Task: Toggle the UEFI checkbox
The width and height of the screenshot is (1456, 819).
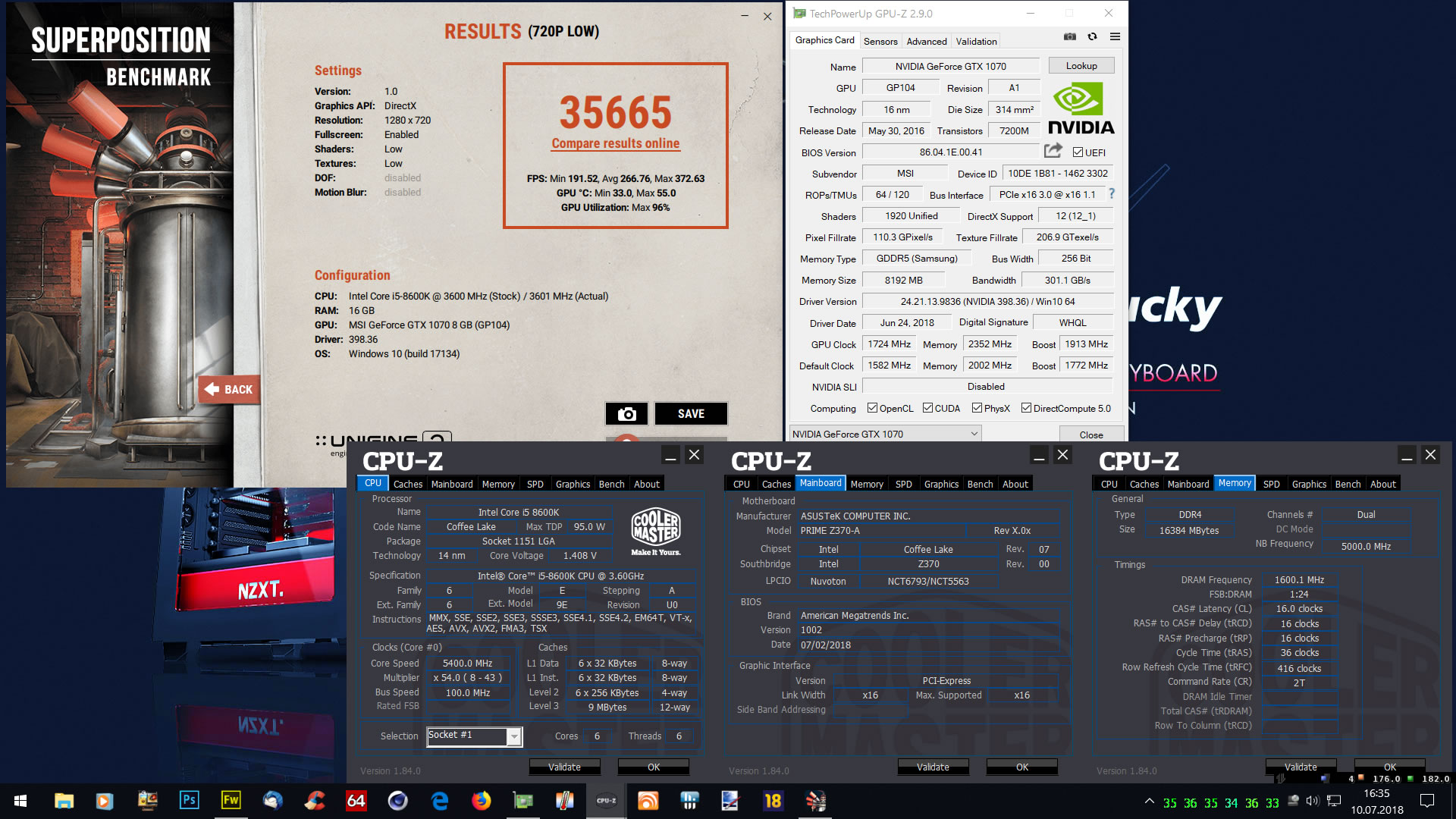Action: click(x=1078, y=152)
